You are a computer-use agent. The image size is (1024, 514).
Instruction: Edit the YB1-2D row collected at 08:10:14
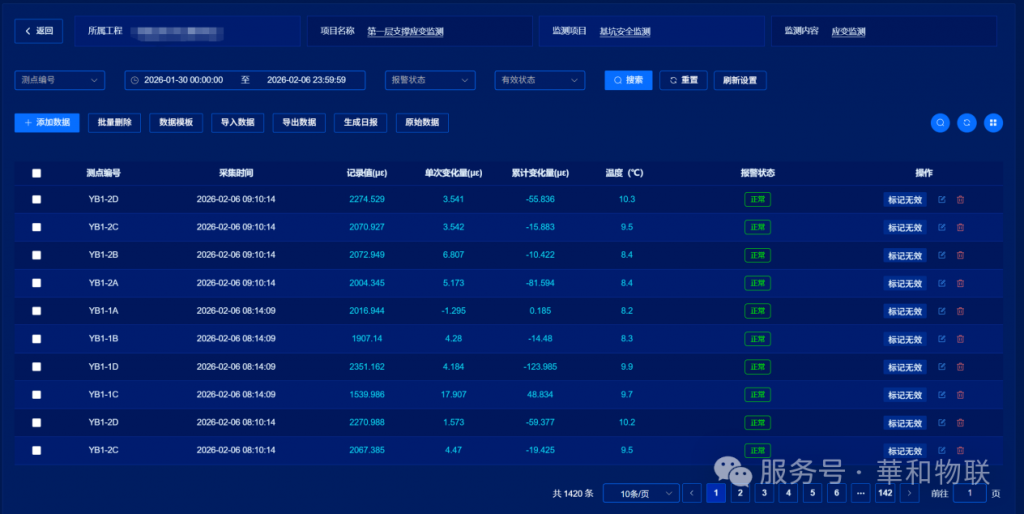click(x=942, y=423)
